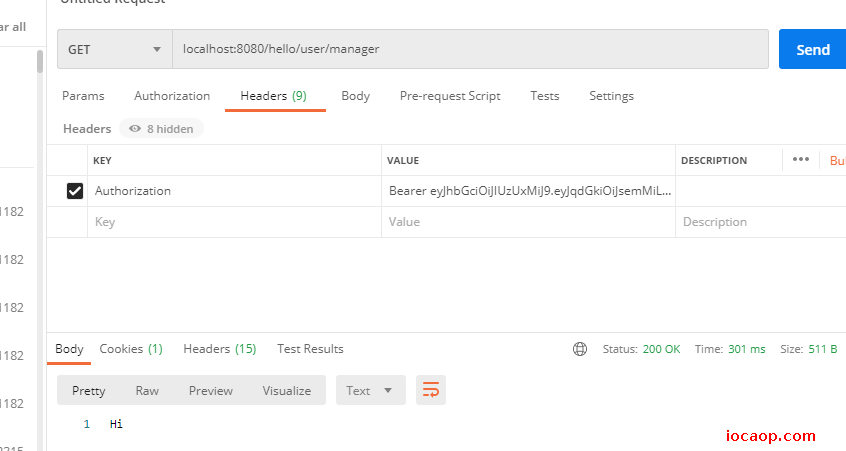
Task: Click the request URL field
Action: click(470, 49)
